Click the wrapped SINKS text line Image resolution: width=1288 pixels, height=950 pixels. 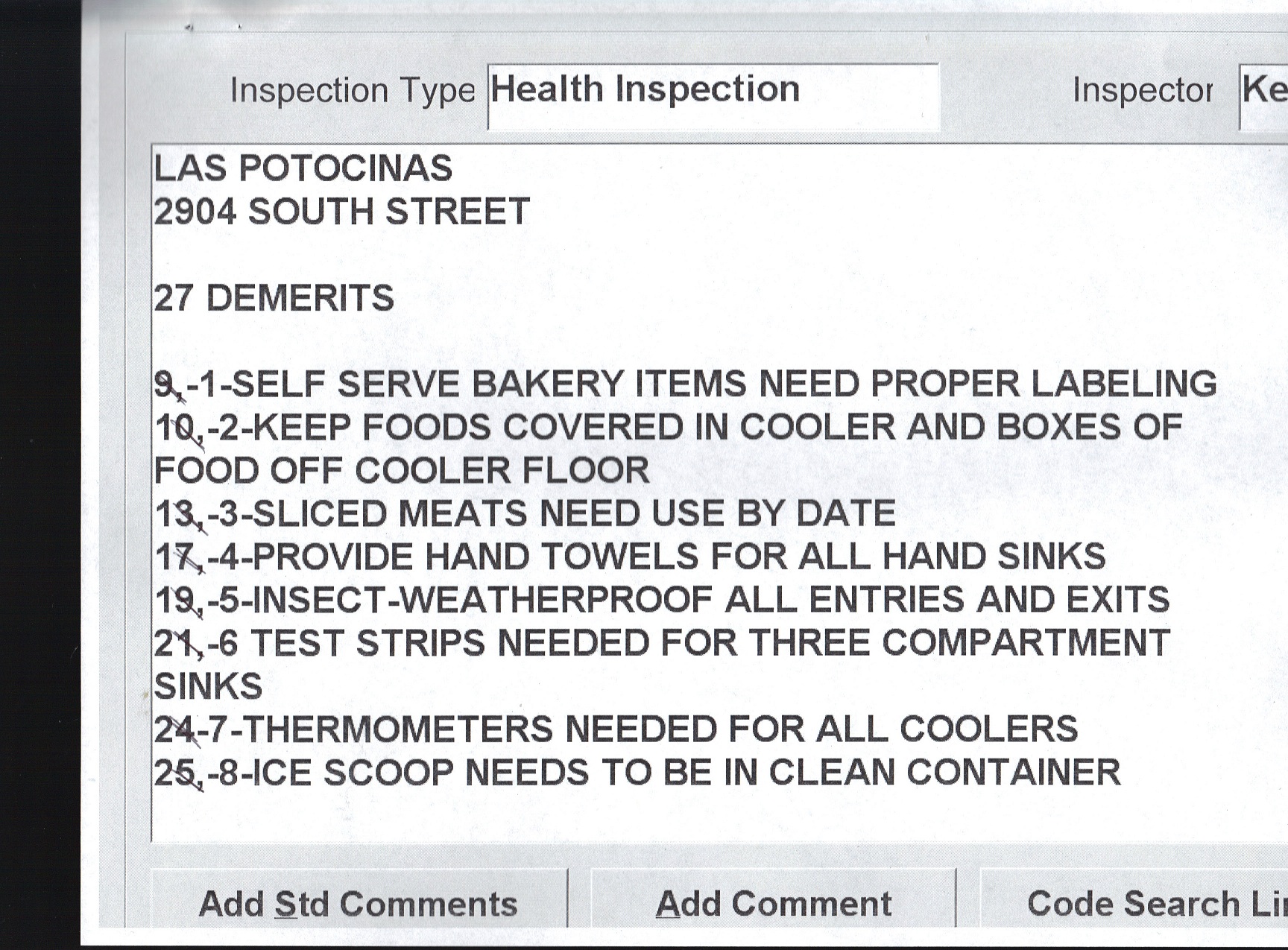coord(208,687)
